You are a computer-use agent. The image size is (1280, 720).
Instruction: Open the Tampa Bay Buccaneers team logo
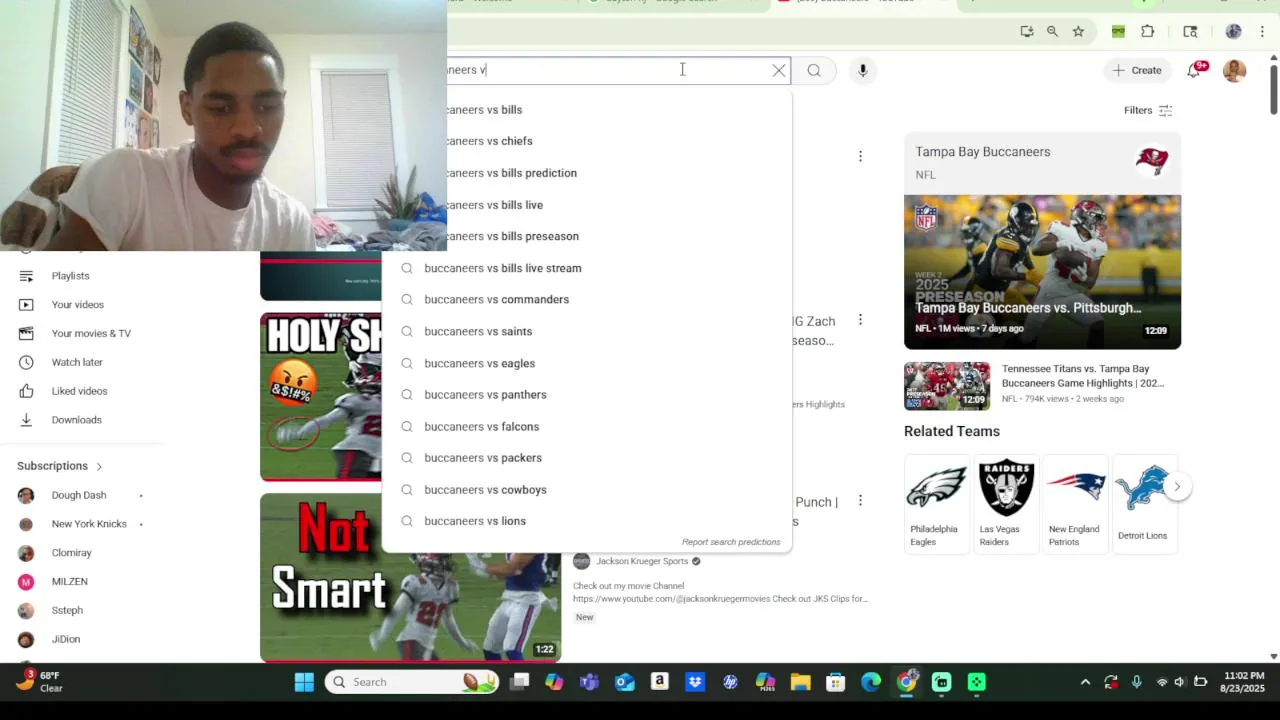click(x=1152, y=162)
